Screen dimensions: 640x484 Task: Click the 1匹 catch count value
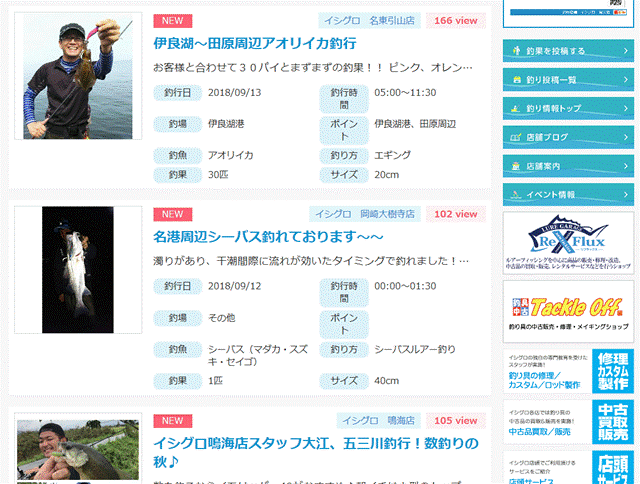216,381
